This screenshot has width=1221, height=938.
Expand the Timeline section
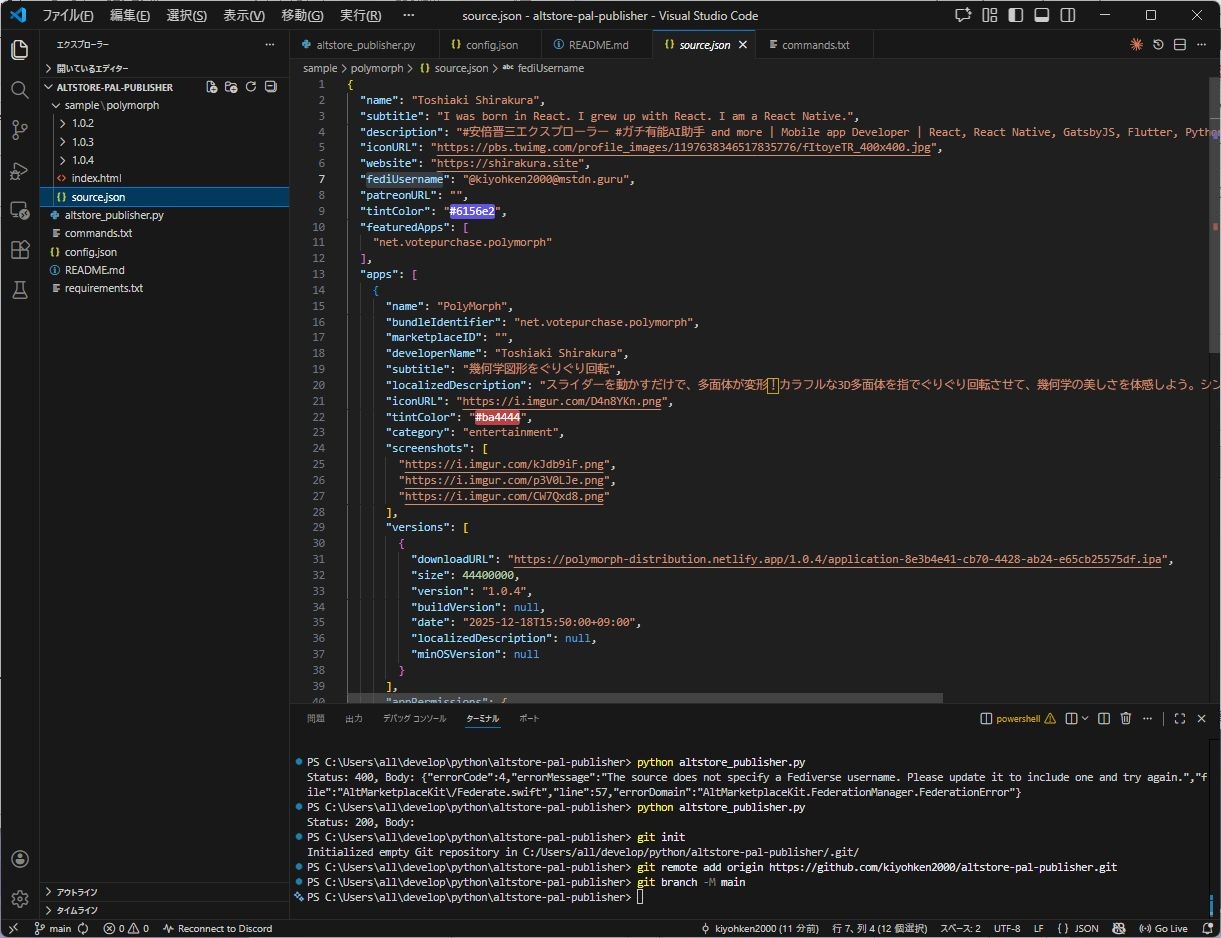pyautogui.click(x=77, y=910)
